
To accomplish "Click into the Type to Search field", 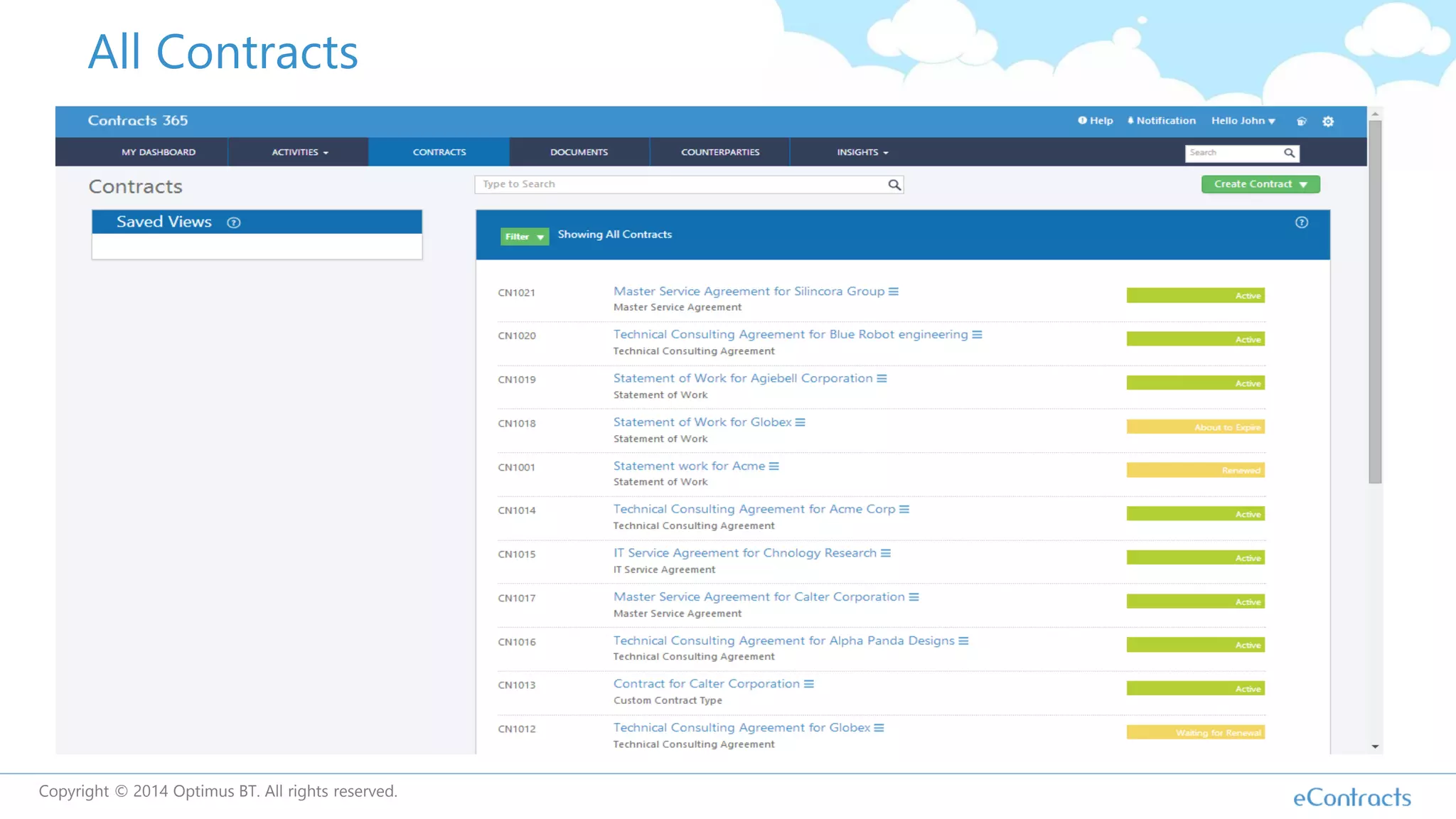I will [679, 185].
